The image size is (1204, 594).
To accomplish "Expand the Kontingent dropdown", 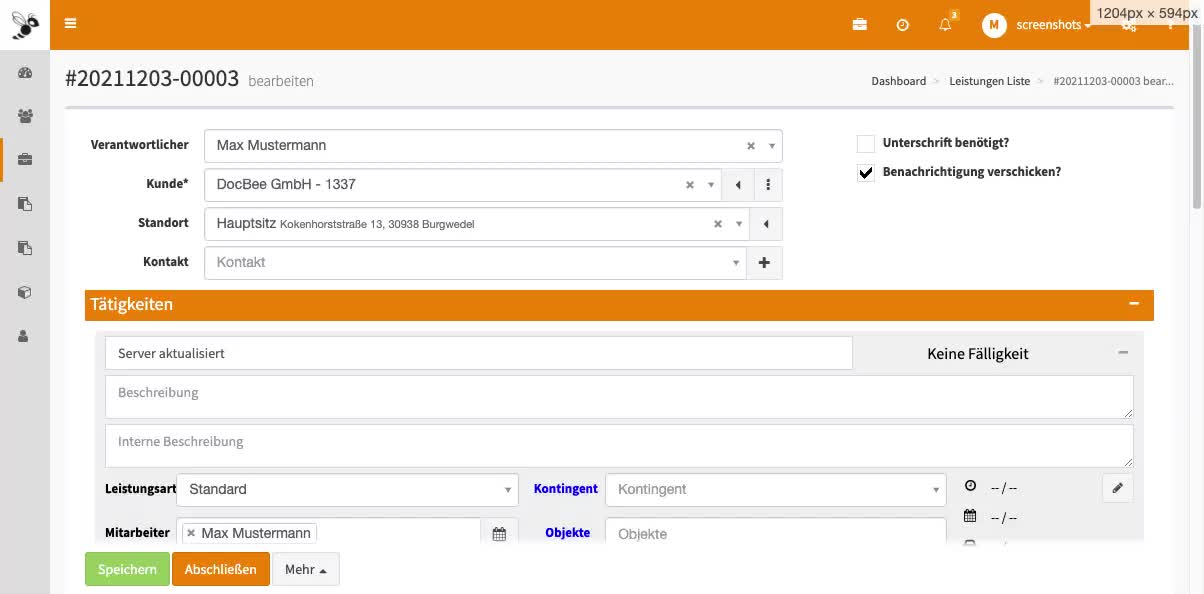I will pos(775,490).
